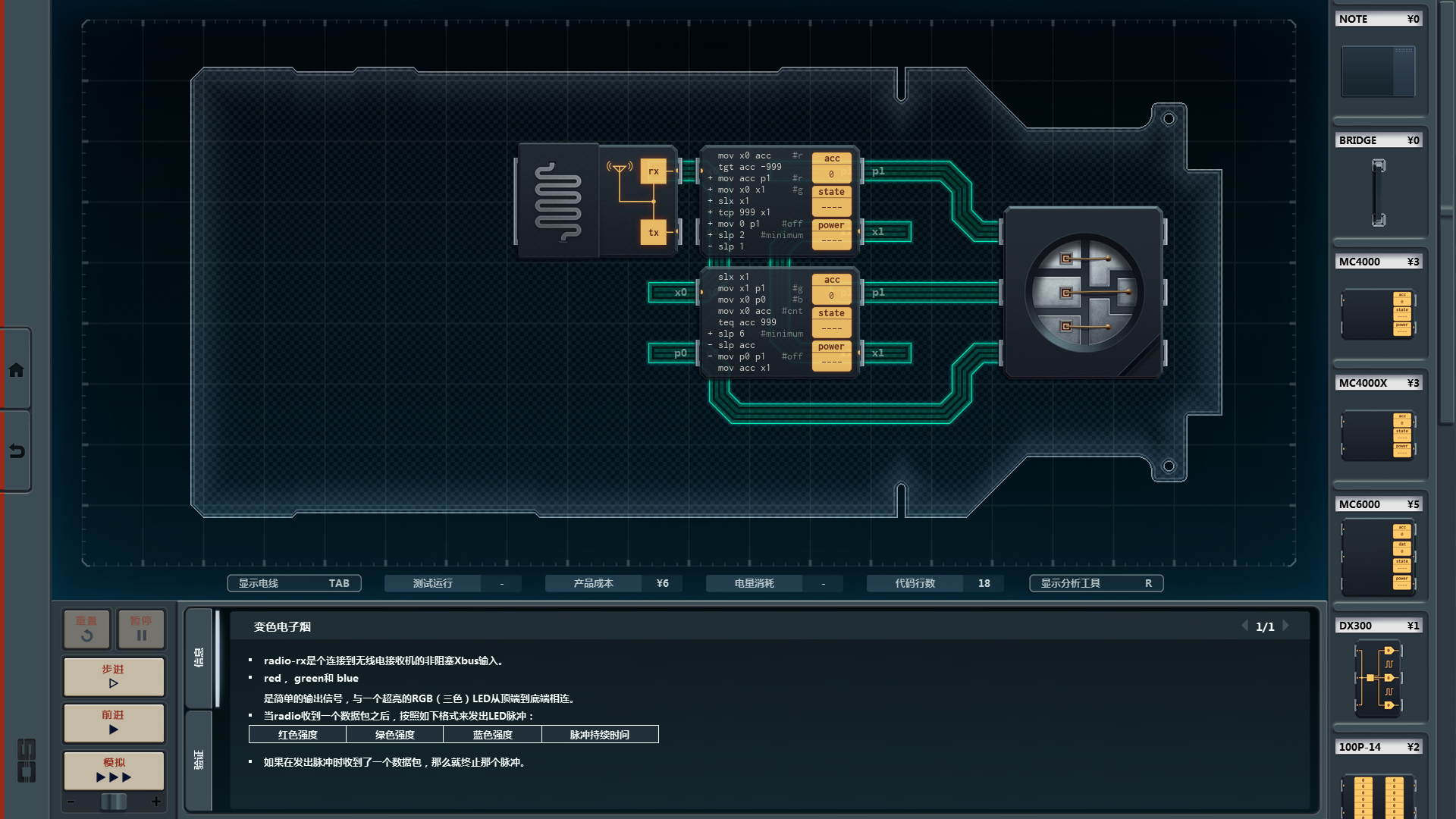Select the NOTE component thumbnail
This screenshot has height=819, width=1456.
pyautogui.click(x=1378, y=71)
